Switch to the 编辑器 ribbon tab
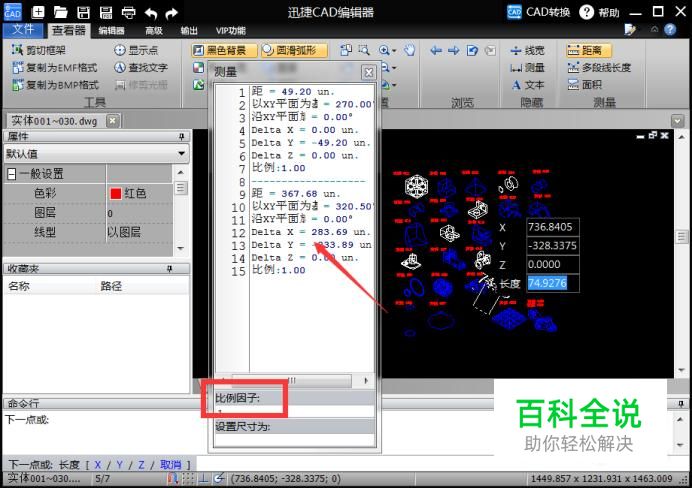Viewport: 692px width, 488px height. (111, 30)
